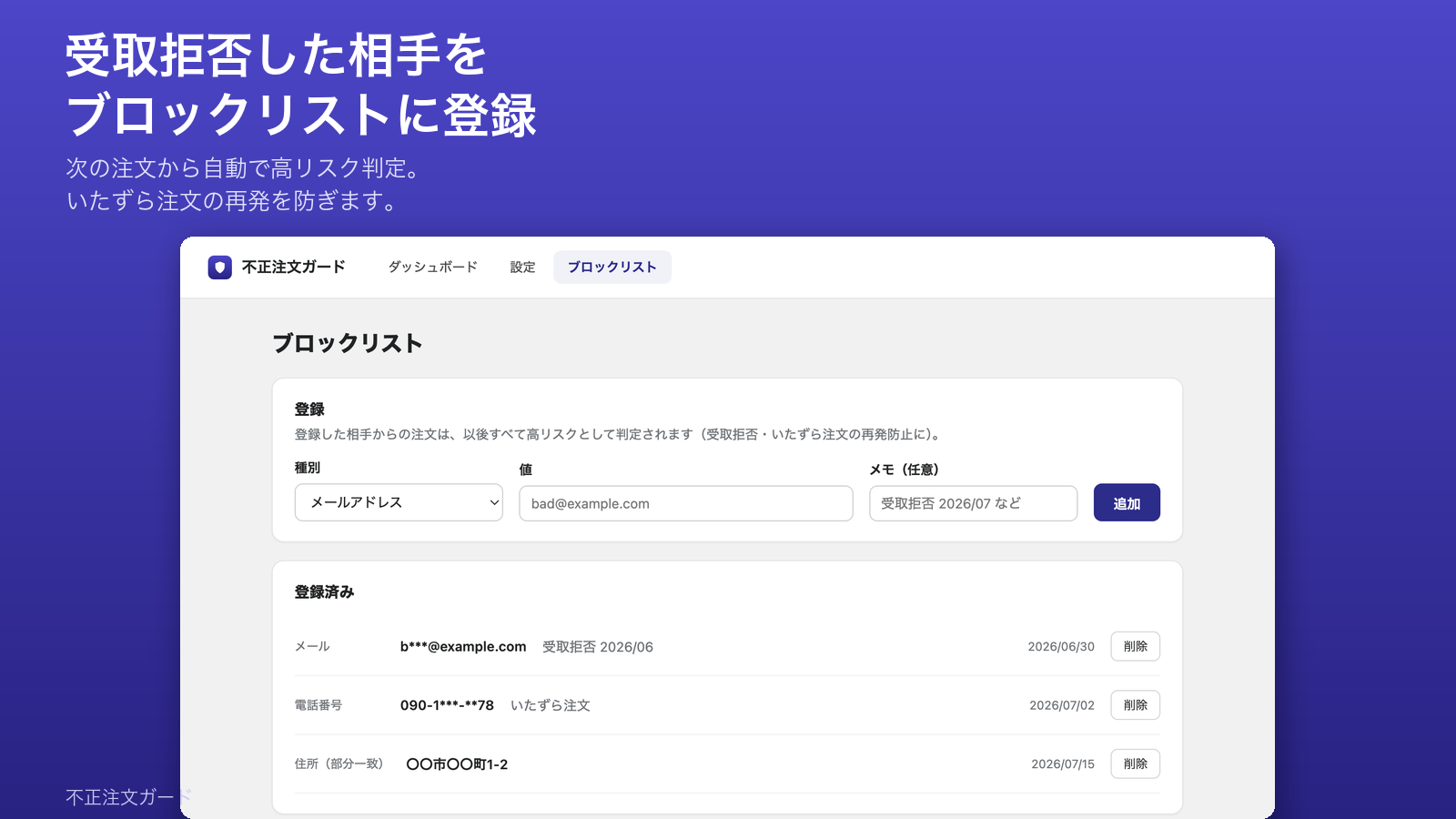Open the 種別 dropdown showing メールアドレス
Viewport: 1456px width, 819px height.
(x=399, y=502)
